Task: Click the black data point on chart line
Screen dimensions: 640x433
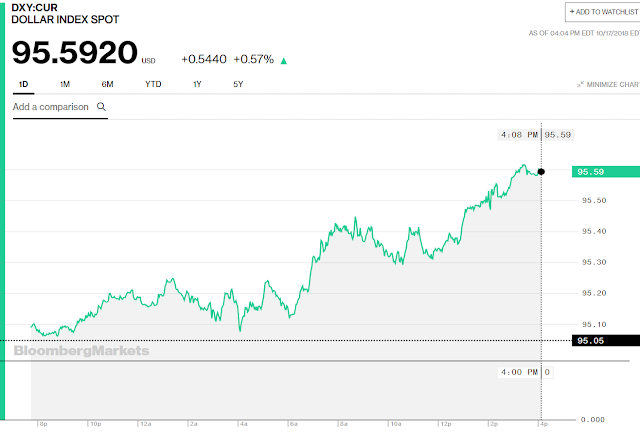Action: tap(541, 172)
